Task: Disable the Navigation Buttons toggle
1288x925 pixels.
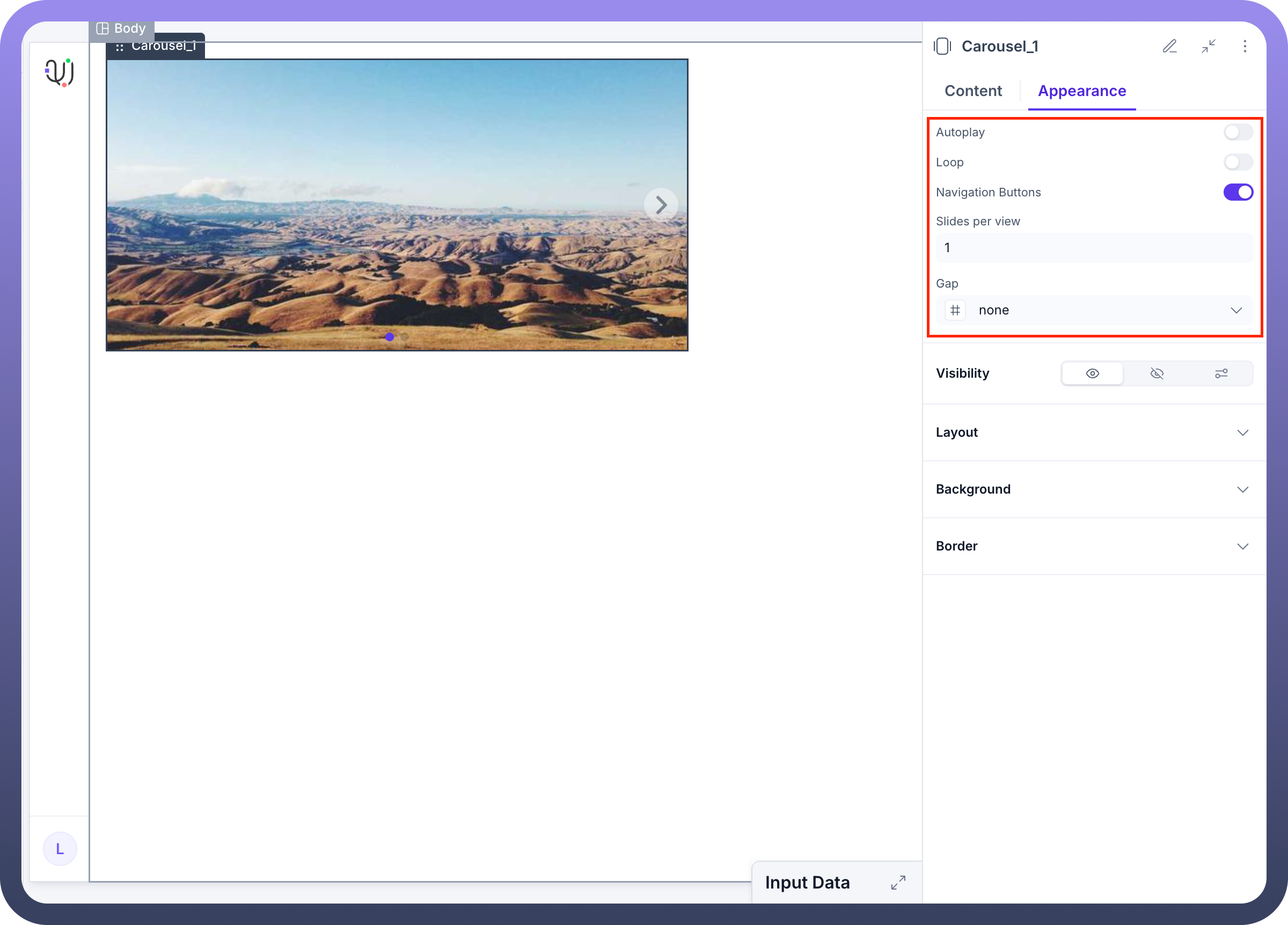Action: pos(1238,193)
